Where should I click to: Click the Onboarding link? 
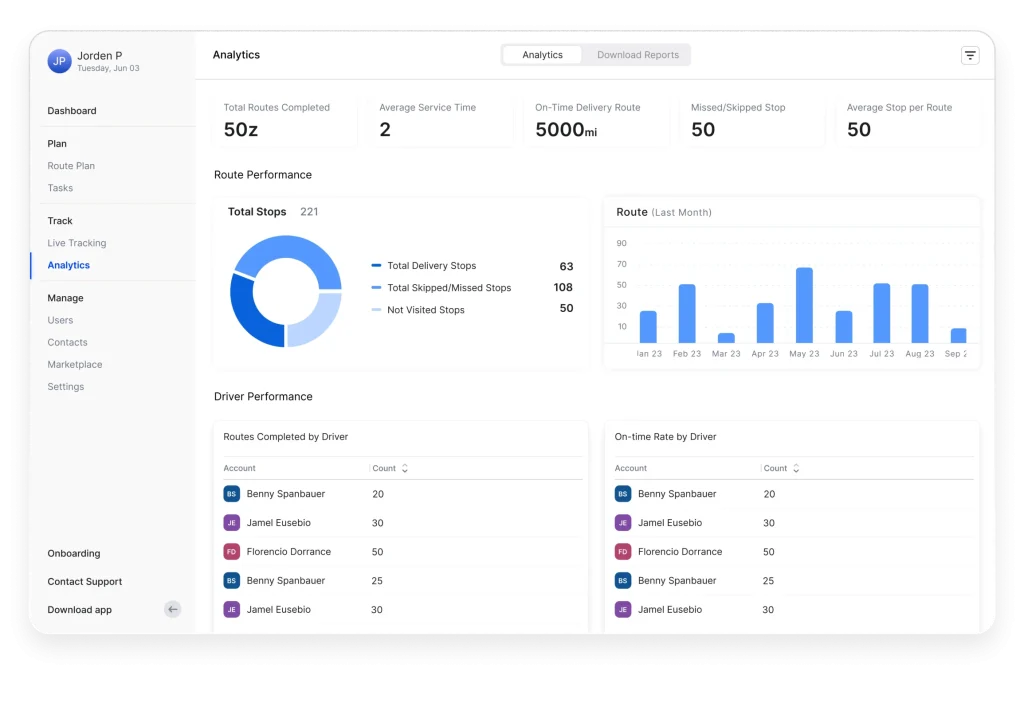[x=74, y=553]
